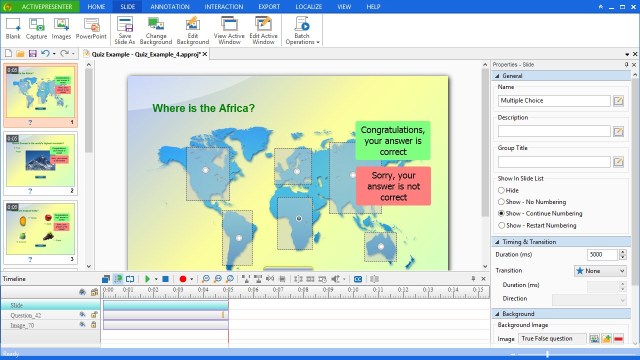Redo the last action
This screenshot has width=640, height=360.
coord(64,53)
